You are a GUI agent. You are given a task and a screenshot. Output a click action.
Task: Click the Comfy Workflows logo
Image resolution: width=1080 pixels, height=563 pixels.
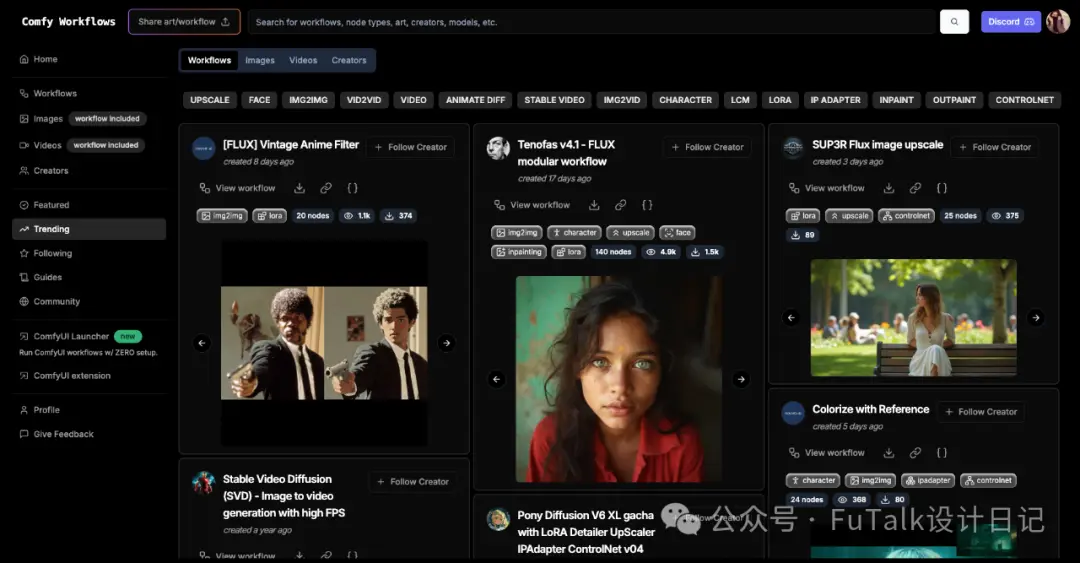[x=68, y=21]
